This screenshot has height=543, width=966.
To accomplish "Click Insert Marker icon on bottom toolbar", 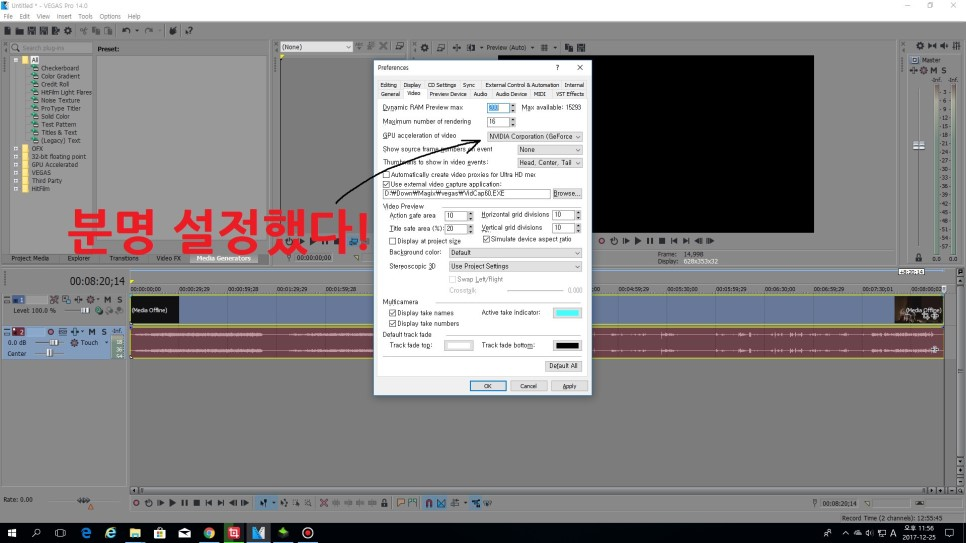I will (x=400, y=503).
